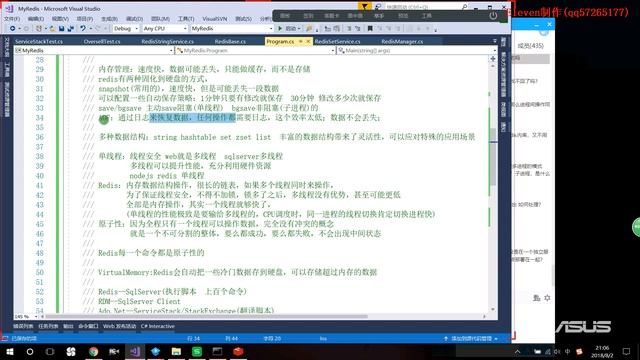The image size is (640, 360).
Task: Open Task View on the taskbar
Action: click(50, 351)
